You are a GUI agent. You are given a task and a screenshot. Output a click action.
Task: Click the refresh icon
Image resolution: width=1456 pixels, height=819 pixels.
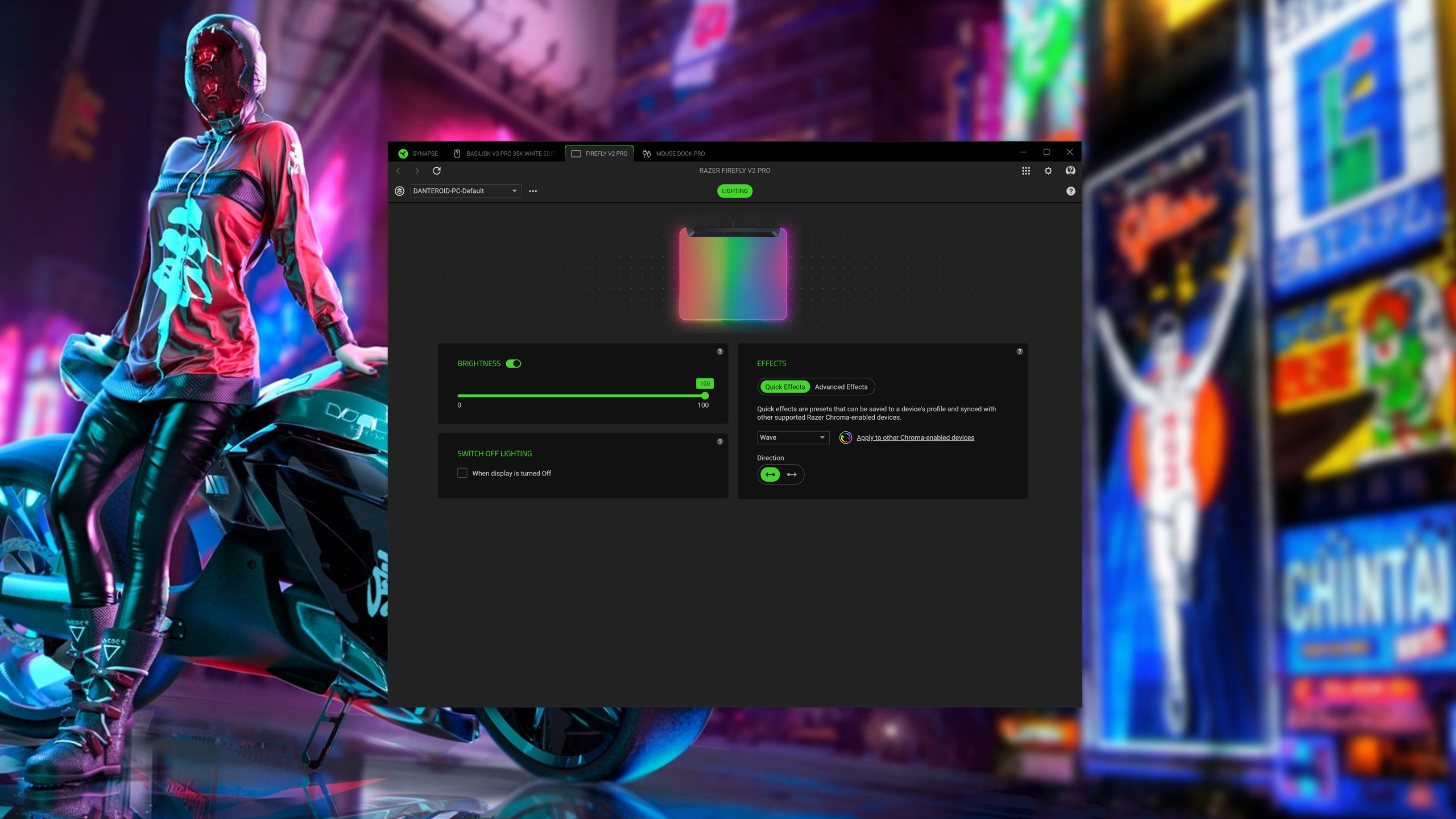pos(437,171)
